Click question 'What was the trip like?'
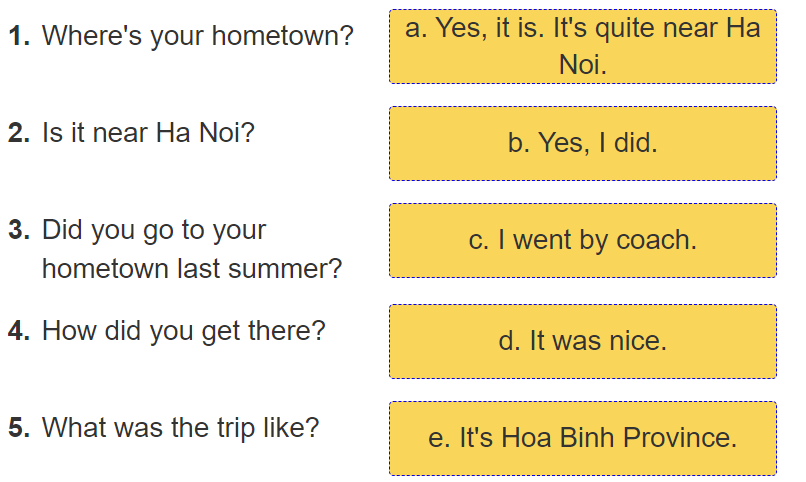Viewport: 806px width, 482px height. (x=180, y=428)
